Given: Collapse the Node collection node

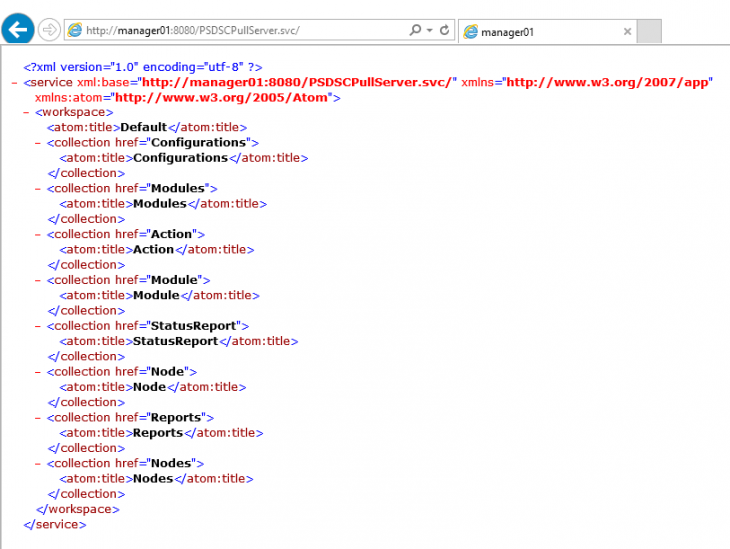Looking at the screenshot, I should (38, 372).
